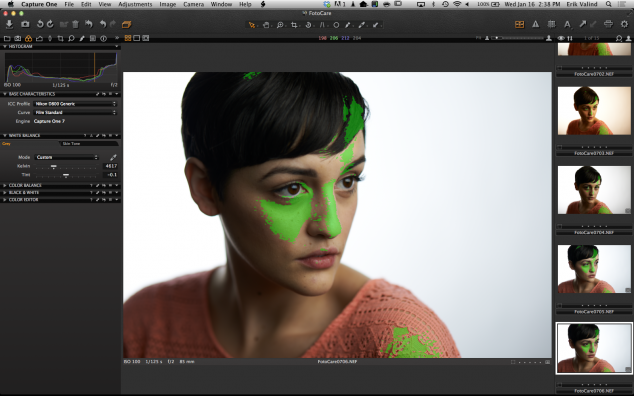
Task: Click the Kelvin value field 4617
Action: click(110, 166)
